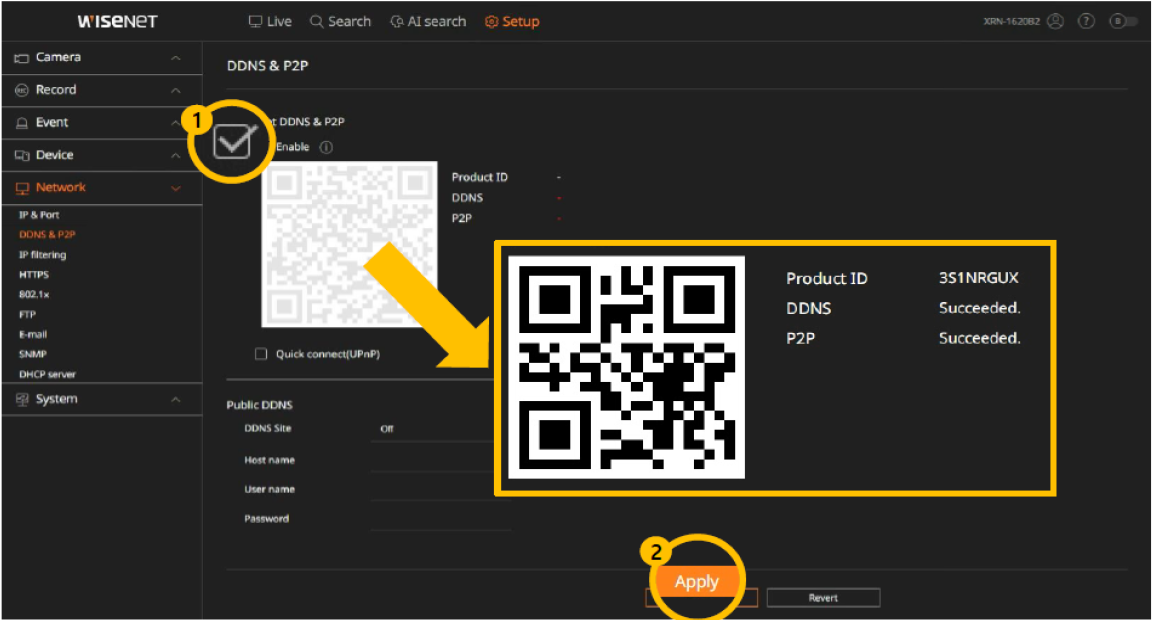Click the user account icon
Image resolution: width=1152 pixels, height=620 pixels.
(1055, 22)
